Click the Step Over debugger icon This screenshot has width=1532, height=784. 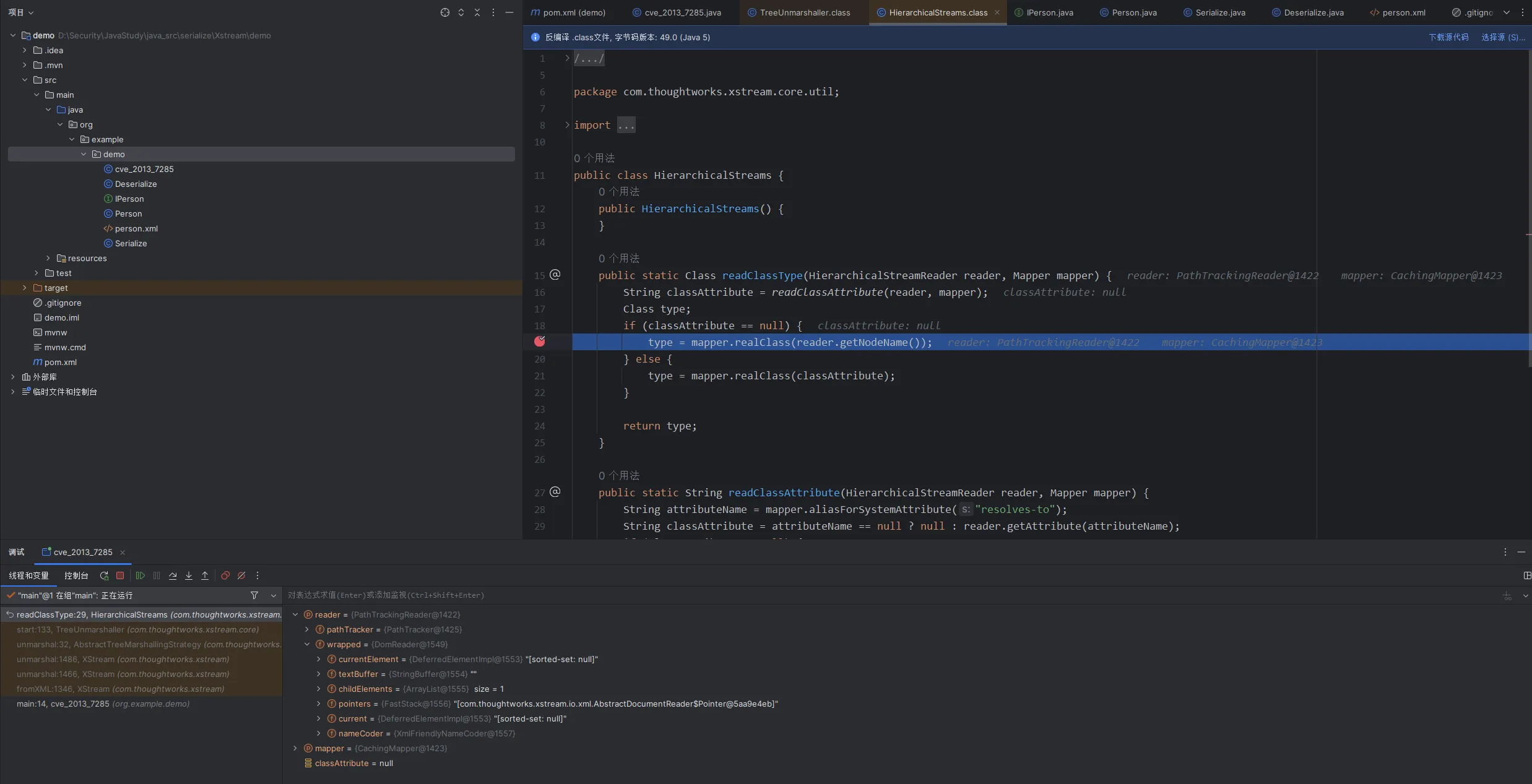pyautogui.click(x=173, y=575)
